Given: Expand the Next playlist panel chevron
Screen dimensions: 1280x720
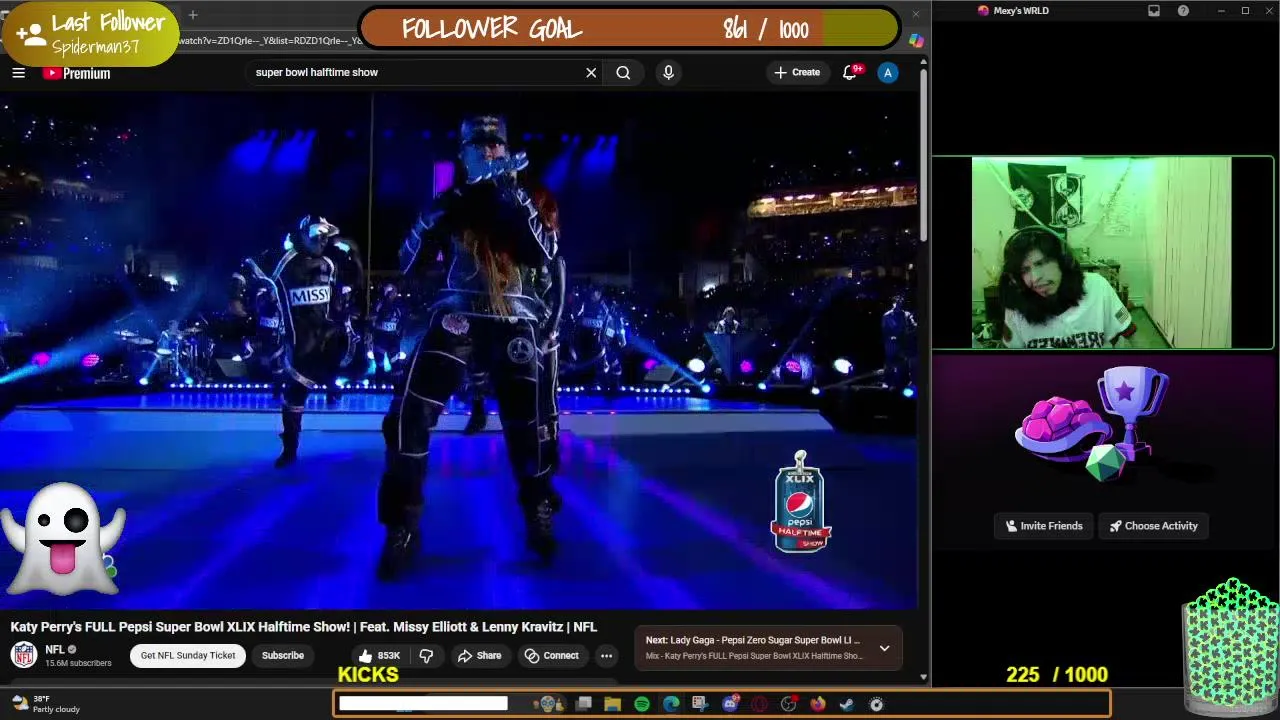Looking at the screenshot, I should tap(884, 648).
